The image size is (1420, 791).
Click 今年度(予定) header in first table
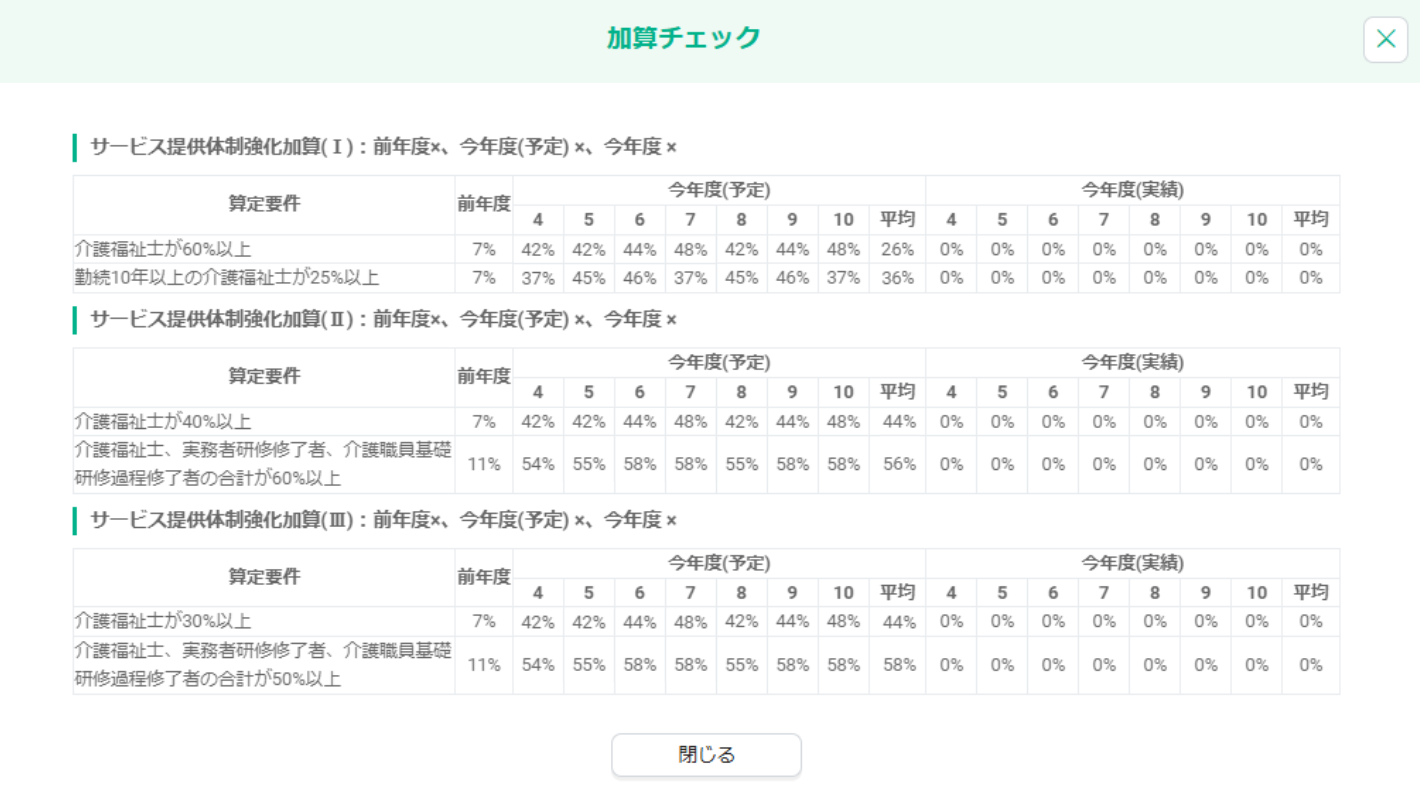pyautogui.click(x=719, y=190)
